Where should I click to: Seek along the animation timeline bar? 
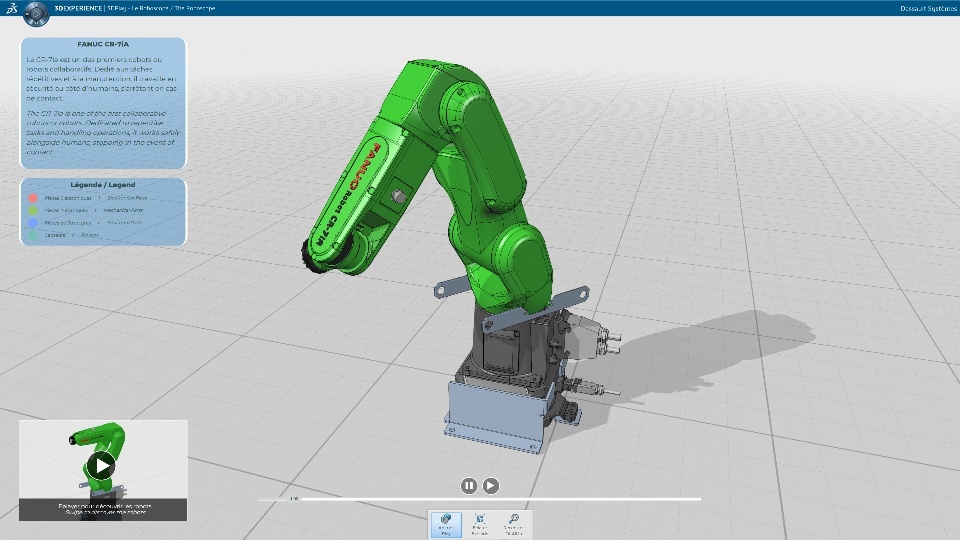[x=480, y=499]
